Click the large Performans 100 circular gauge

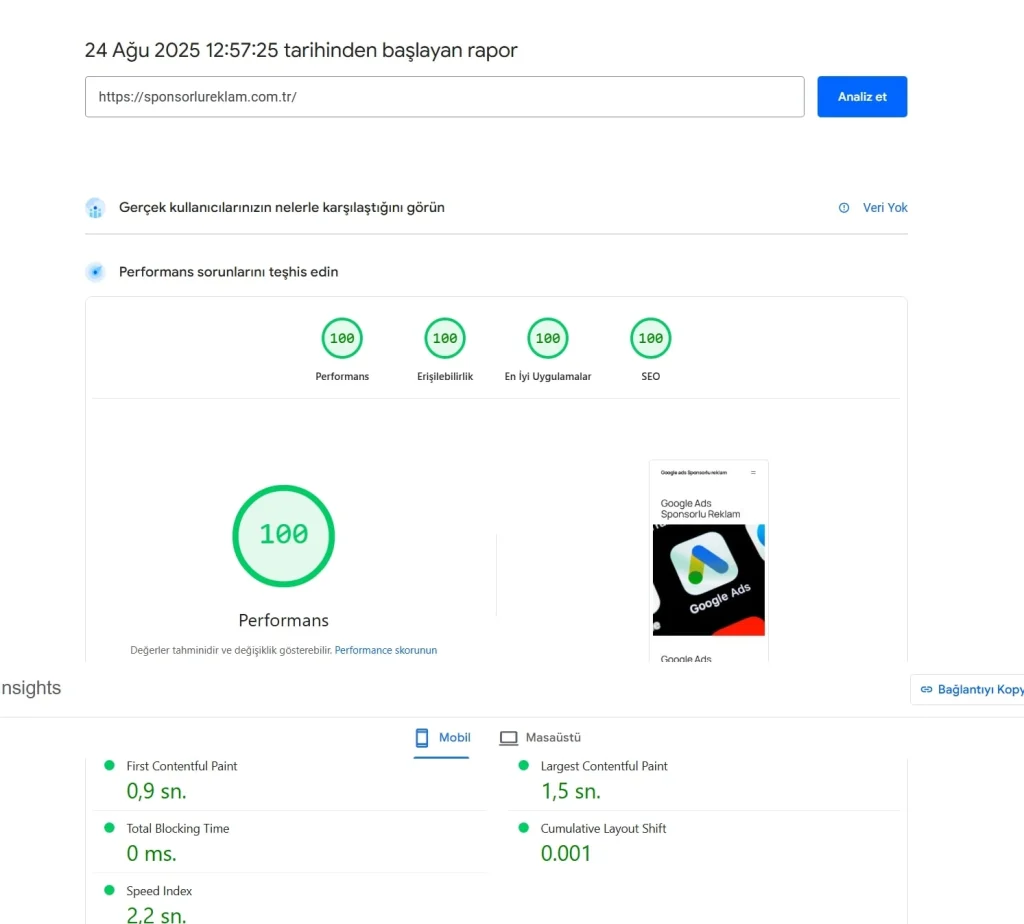(283, 536)
